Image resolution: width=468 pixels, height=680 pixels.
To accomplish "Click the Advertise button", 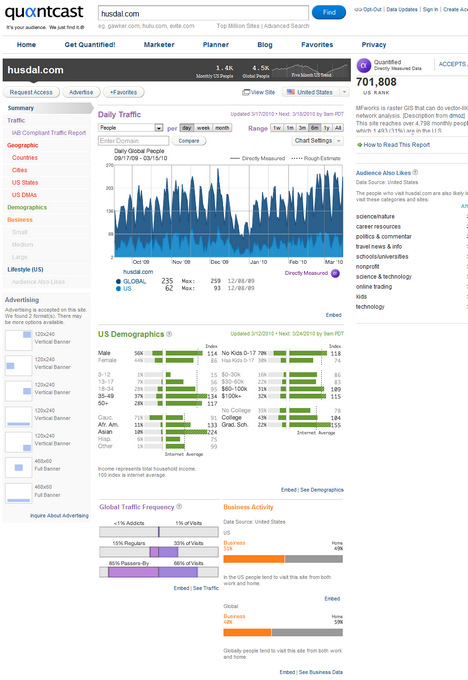I will coord(81,92).
